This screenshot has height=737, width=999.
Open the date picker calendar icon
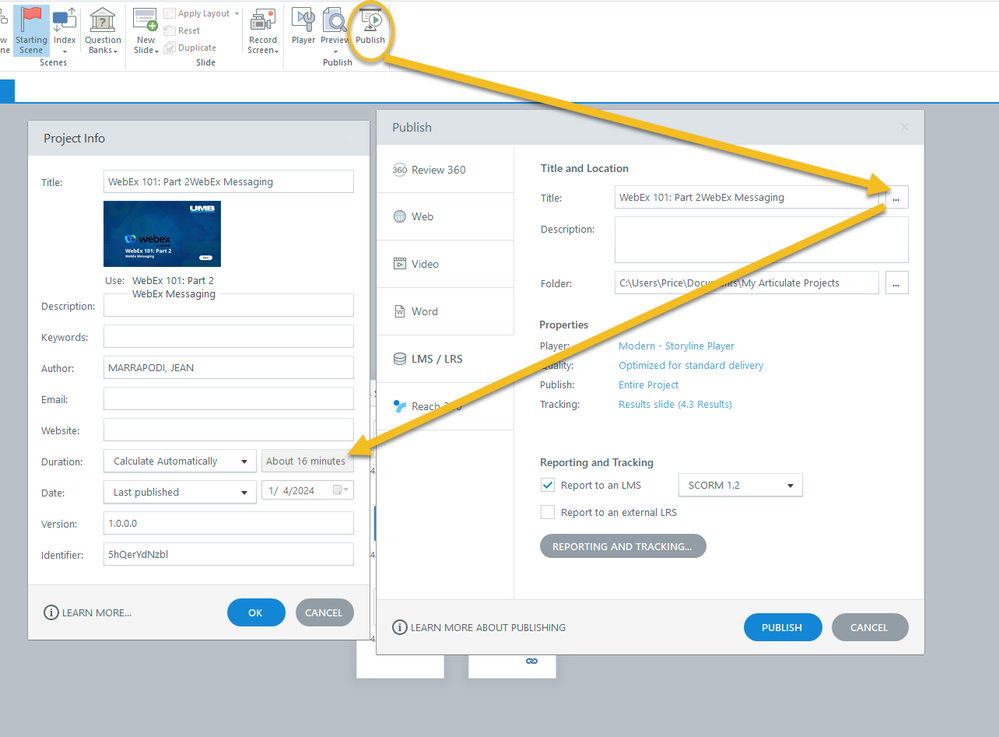tap(340, 490)
